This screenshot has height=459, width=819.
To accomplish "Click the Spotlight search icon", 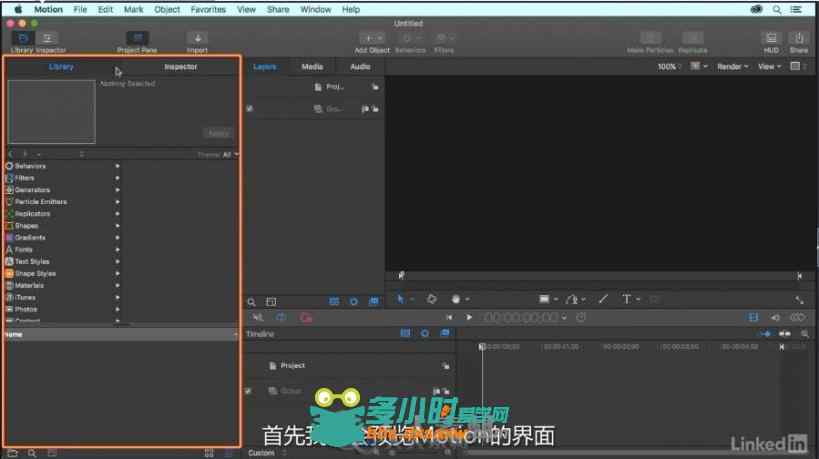I will pyautogui.click(x=777, y=9).
